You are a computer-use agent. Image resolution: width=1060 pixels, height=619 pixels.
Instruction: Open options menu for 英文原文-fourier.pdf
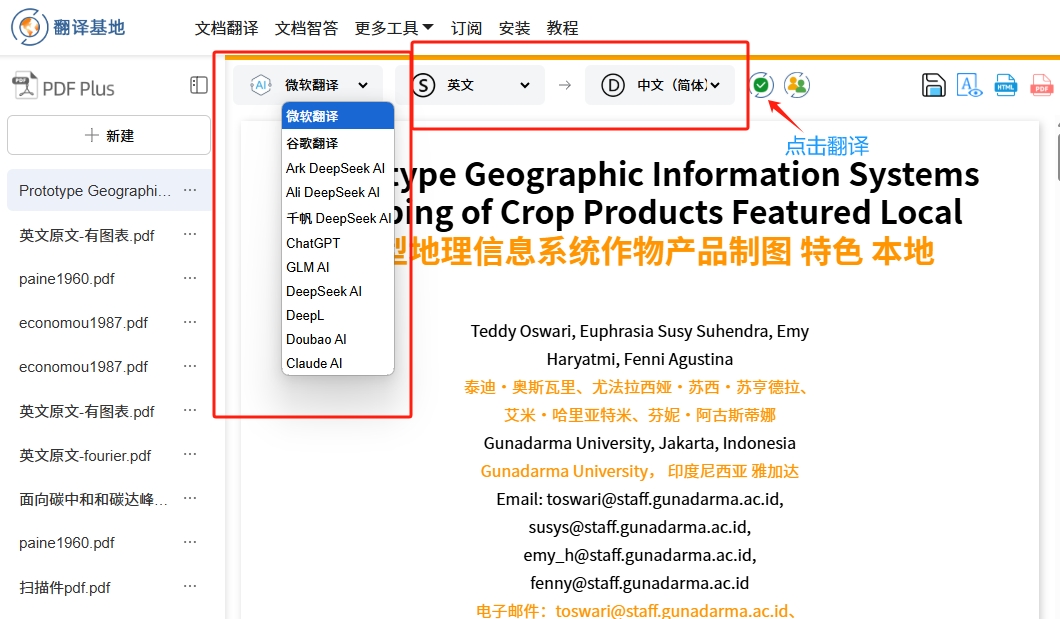pyautogui.click(x=190, y=455)
